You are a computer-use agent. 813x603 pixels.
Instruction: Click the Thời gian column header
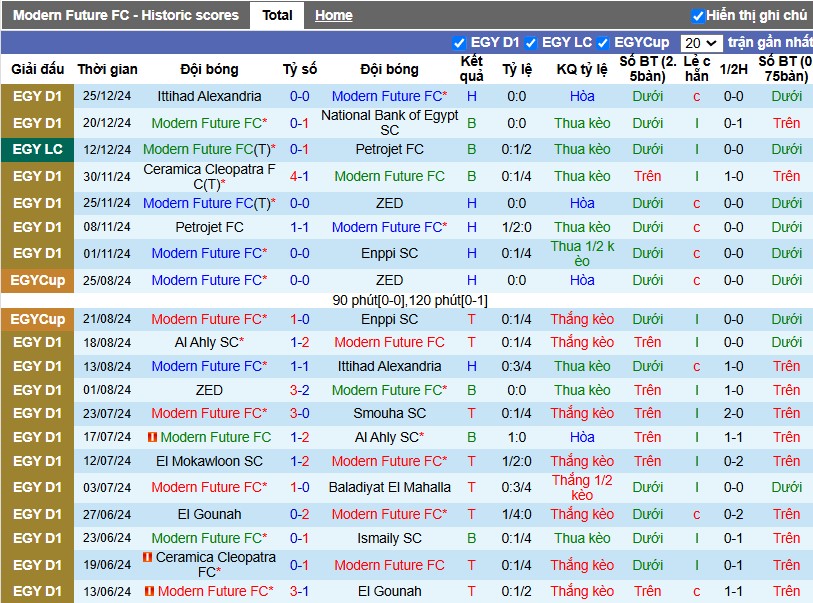coord(107,69)
